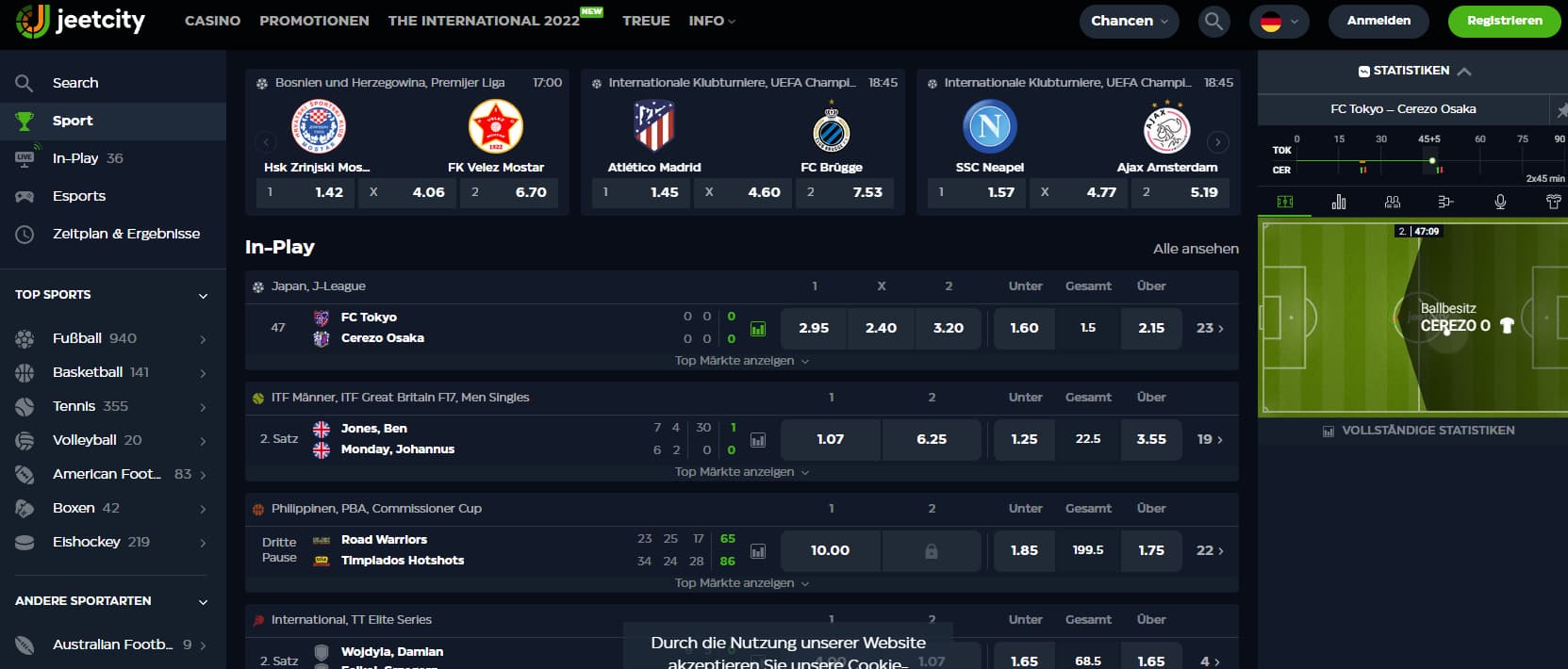Viewport: 1568px width, 669px height.
Task: Expand the Fußball chevron arrow
Action: click(203, 339)
